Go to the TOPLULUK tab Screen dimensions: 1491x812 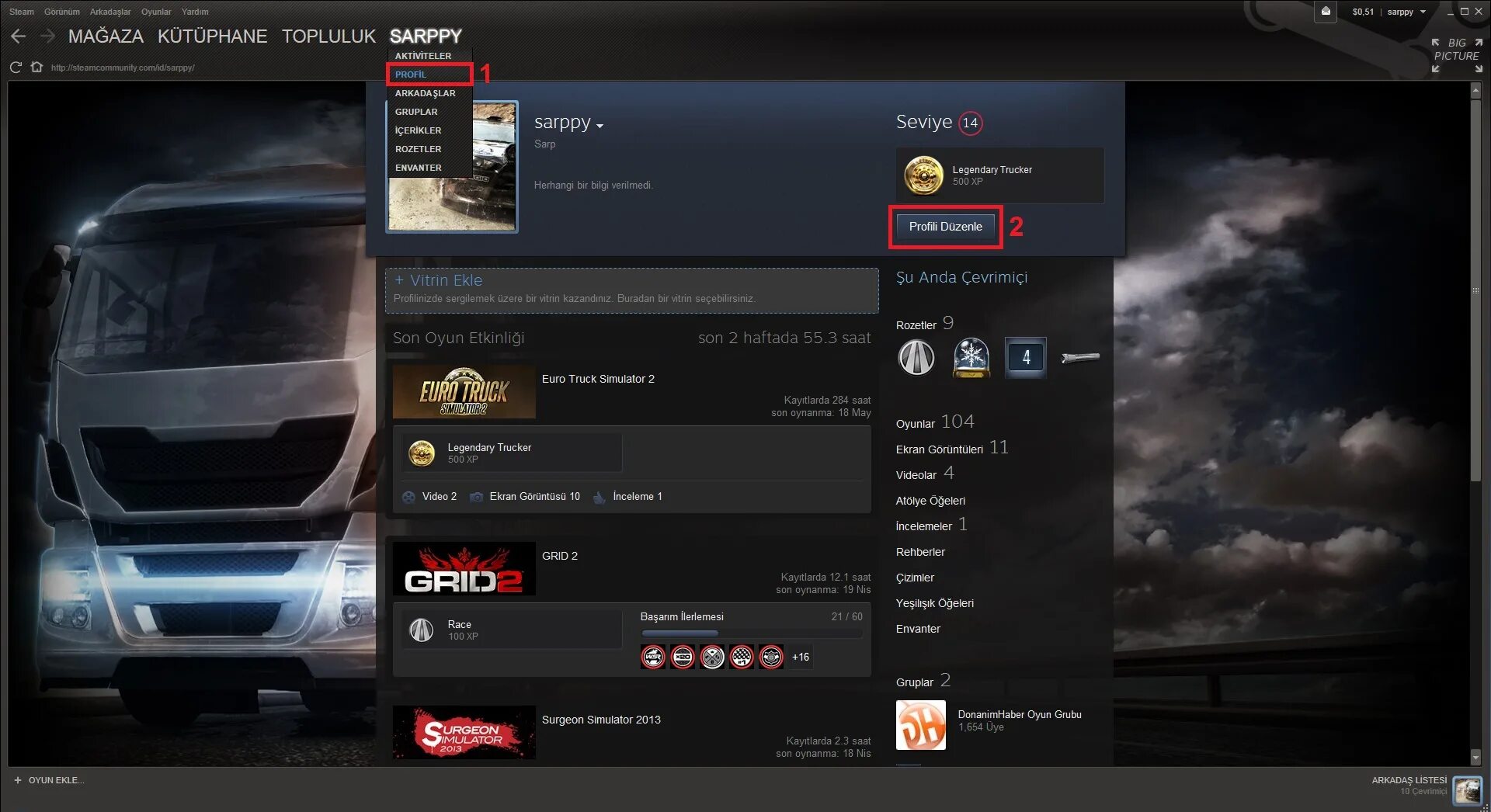328,36
